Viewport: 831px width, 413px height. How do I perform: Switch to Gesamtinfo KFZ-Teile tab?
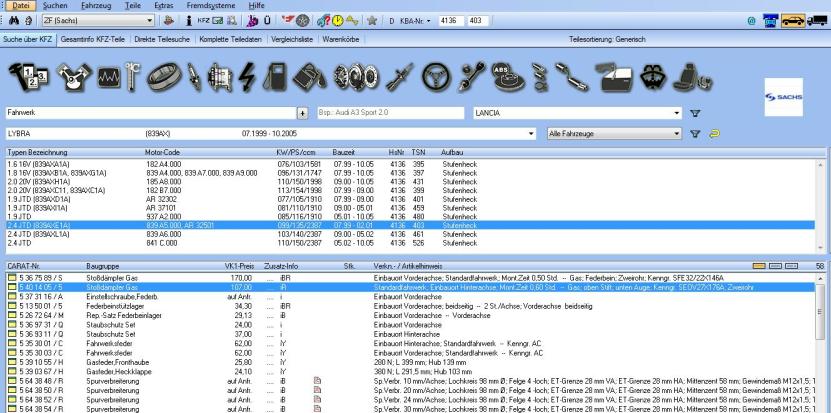click(x=92, y=39)
